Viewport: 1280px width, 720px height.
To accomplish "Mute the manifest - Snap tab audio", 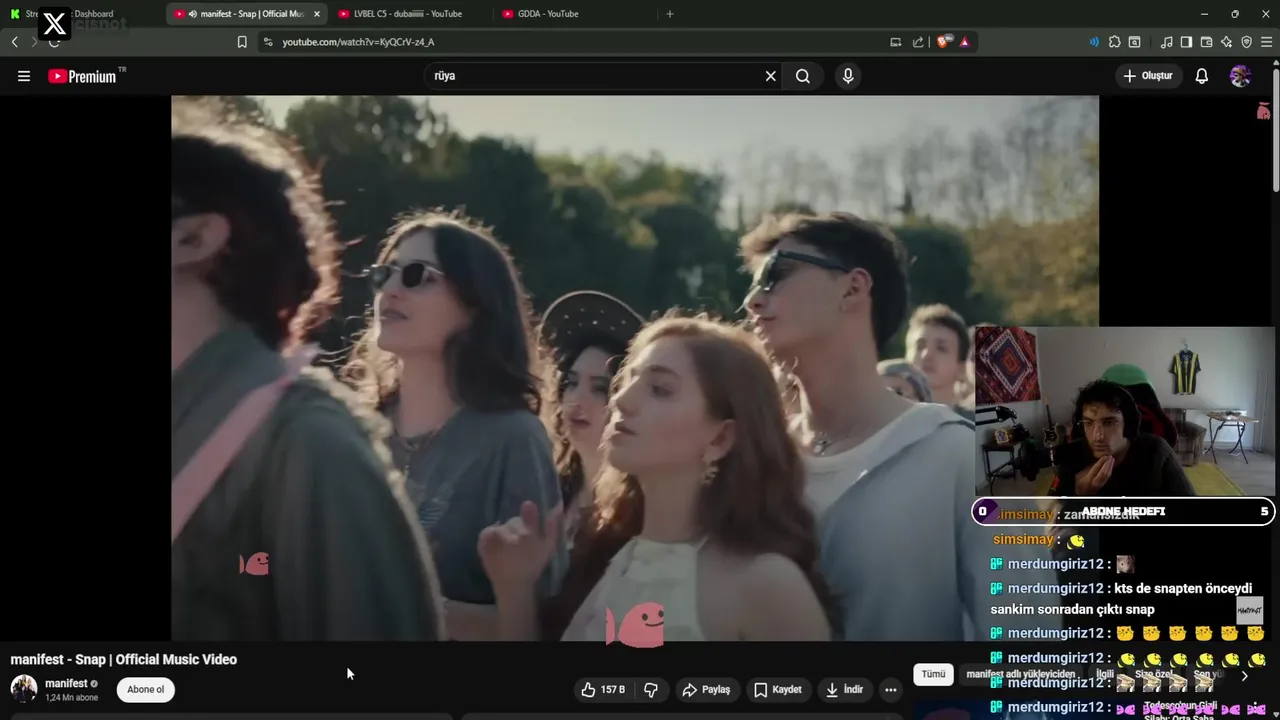I will tap(193, 14).
